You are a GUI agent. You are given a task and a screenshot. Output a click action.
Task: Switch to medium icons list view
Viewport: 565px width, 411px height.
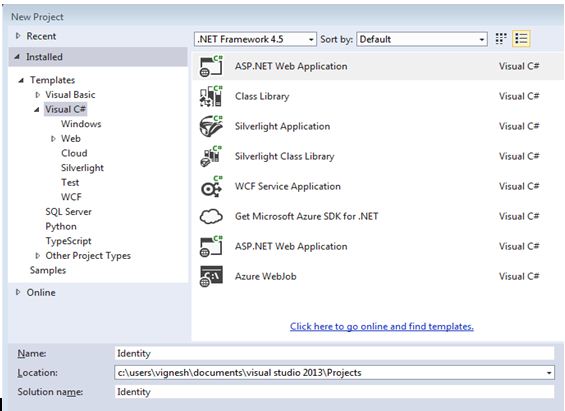point(521,39)
